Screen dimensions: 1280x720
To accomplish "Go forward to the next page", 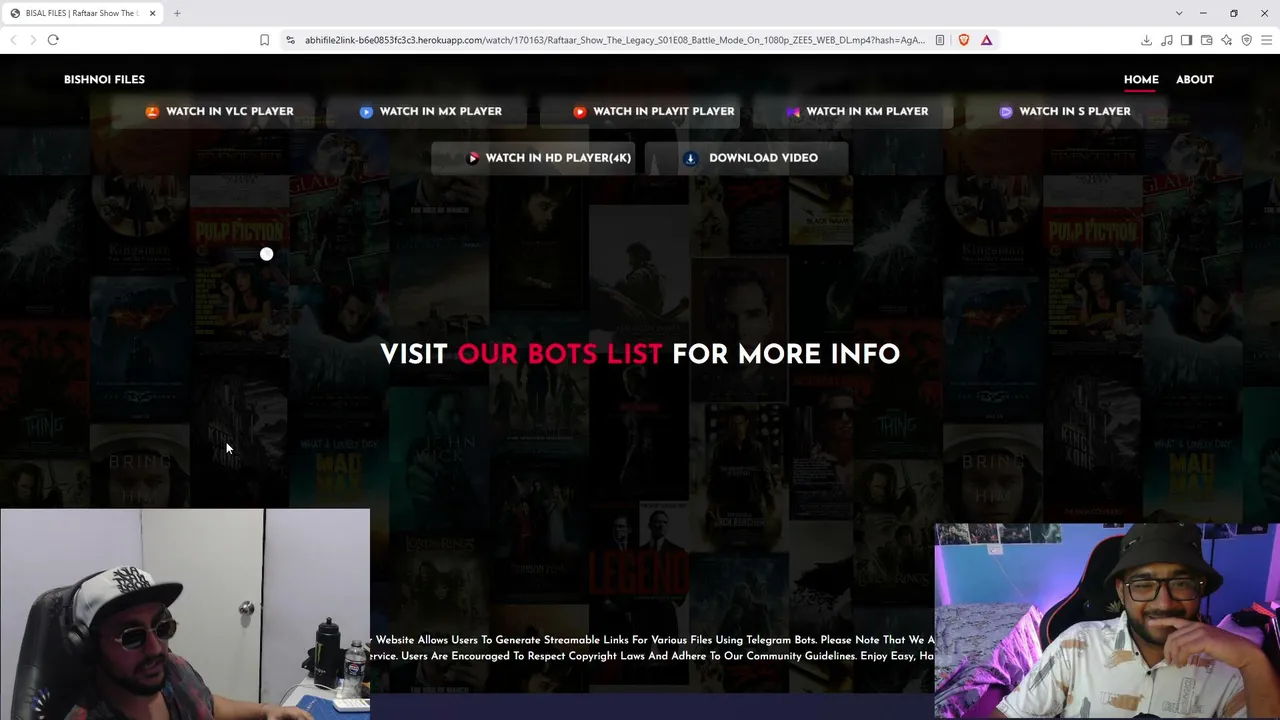I will [x=33, y=40].
